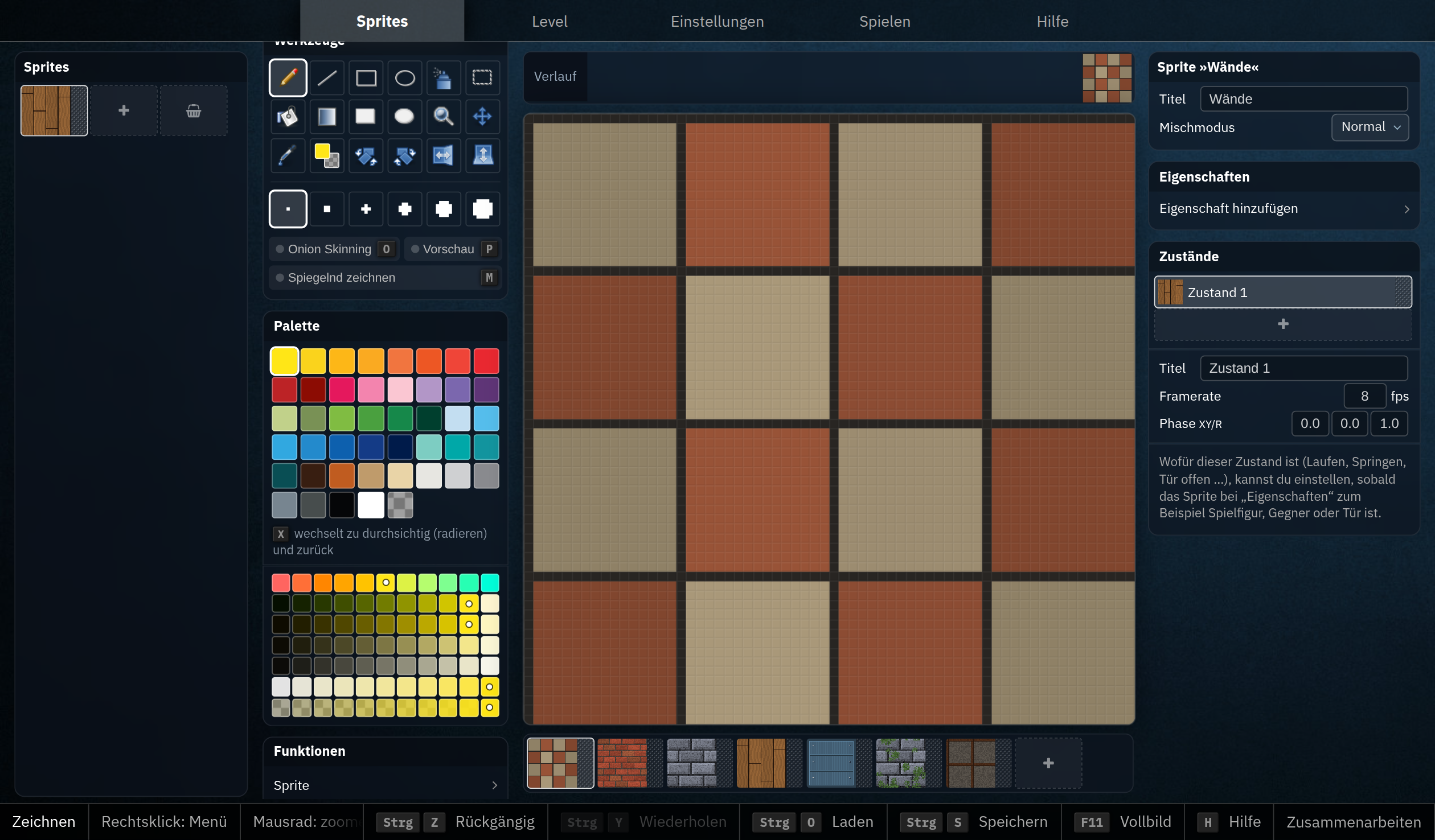The image size is (1435, 840).
Task: Enable Spiegelnd zeichnen mirror drawing
Action: [385, 278]
